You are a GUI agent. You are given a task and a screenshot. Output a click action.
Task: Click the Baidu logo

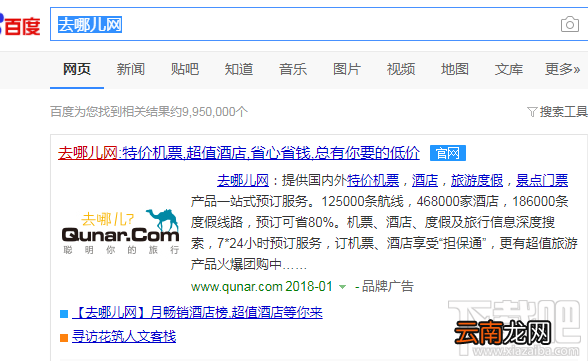click(x=20, y=25)
